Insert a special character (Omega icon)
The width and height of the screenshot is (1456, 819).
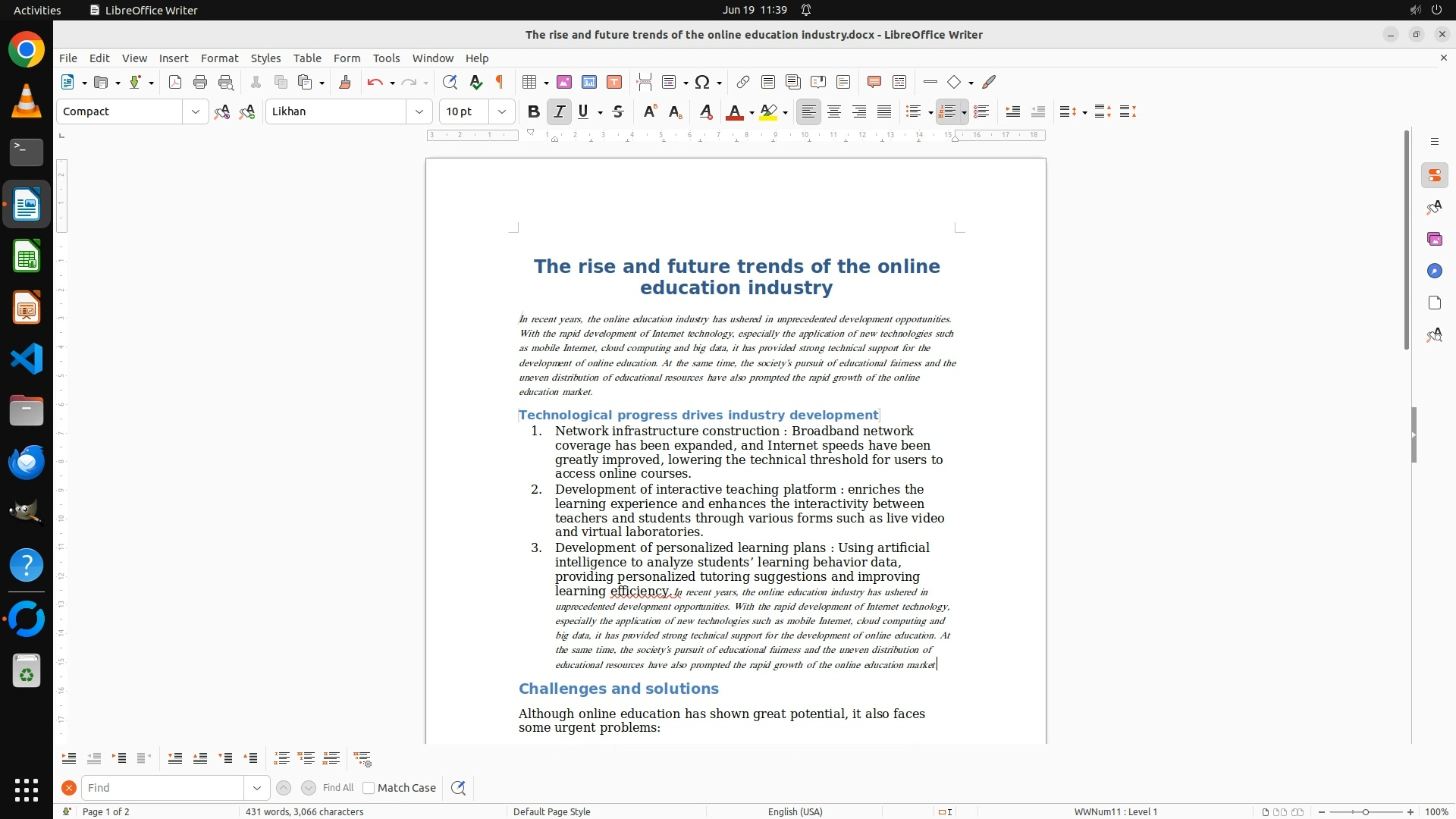[x=702, y=82]
